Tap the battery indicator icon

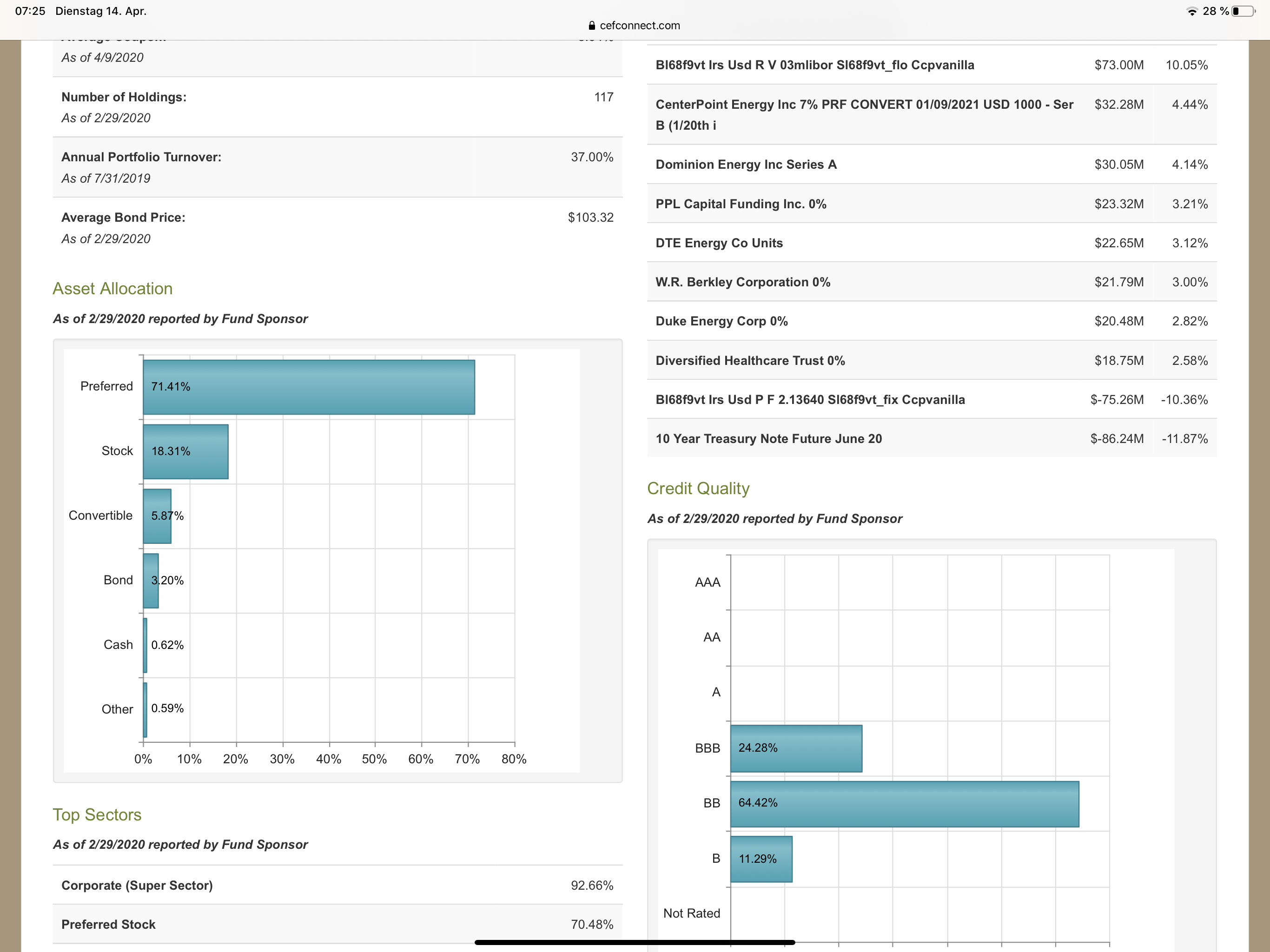tap(1243, 12)
